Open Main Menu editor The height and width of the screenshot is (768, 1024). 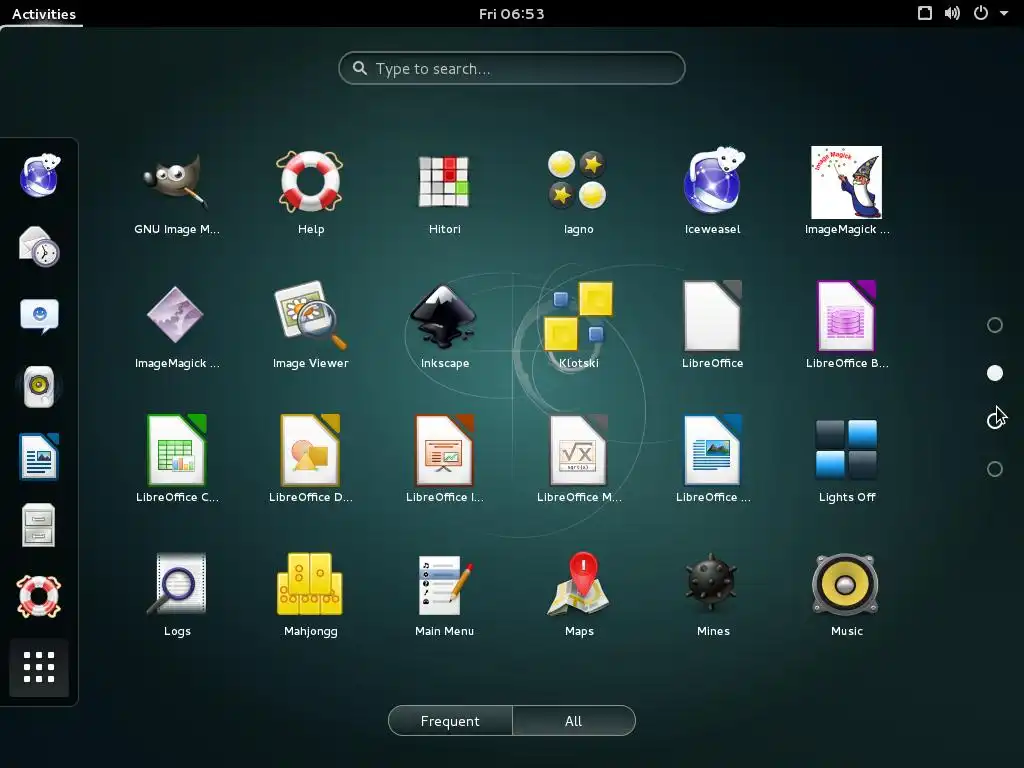coord(444,594)
